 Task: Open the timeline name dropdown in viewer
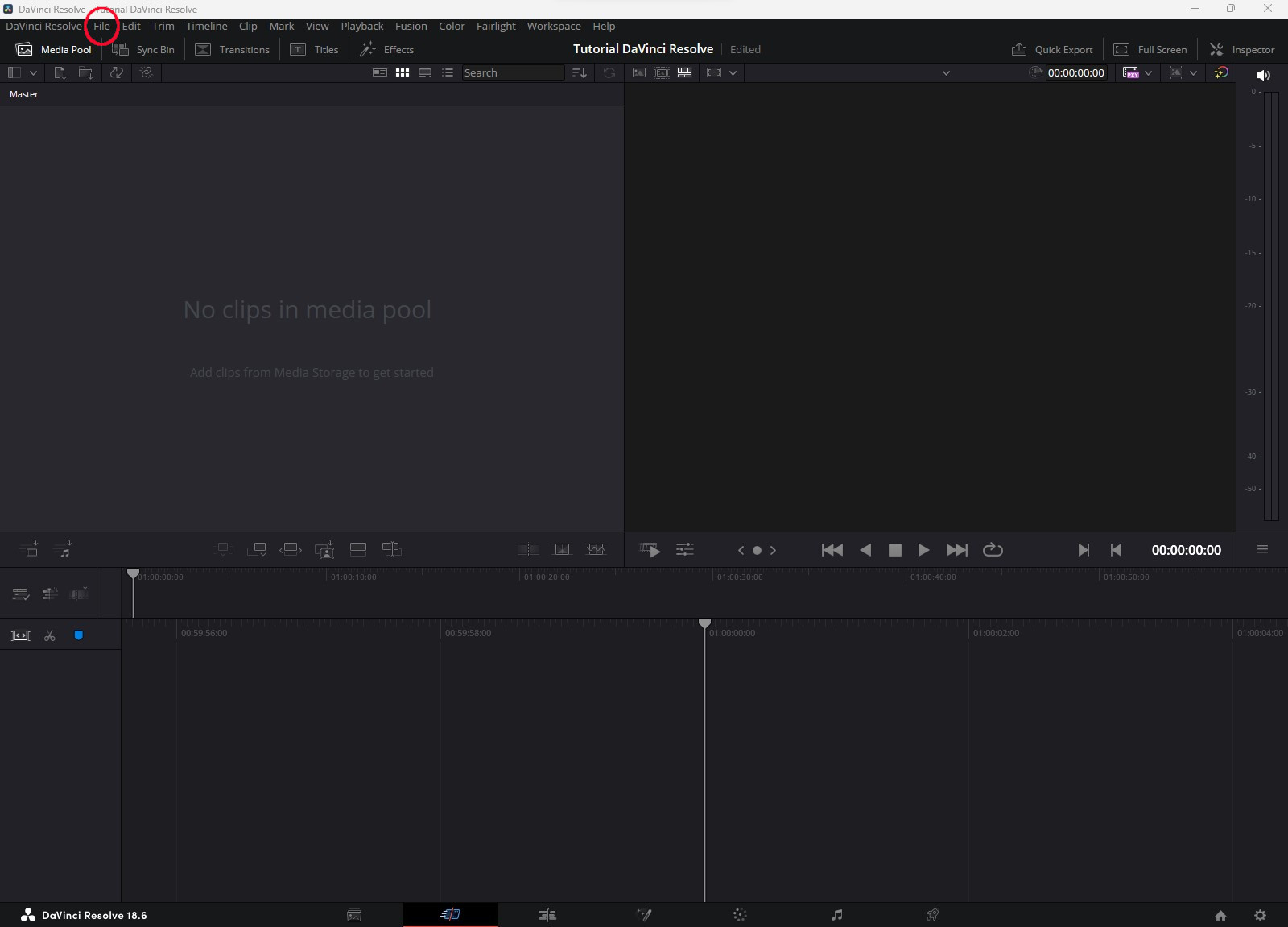click(x=946, y=72)
